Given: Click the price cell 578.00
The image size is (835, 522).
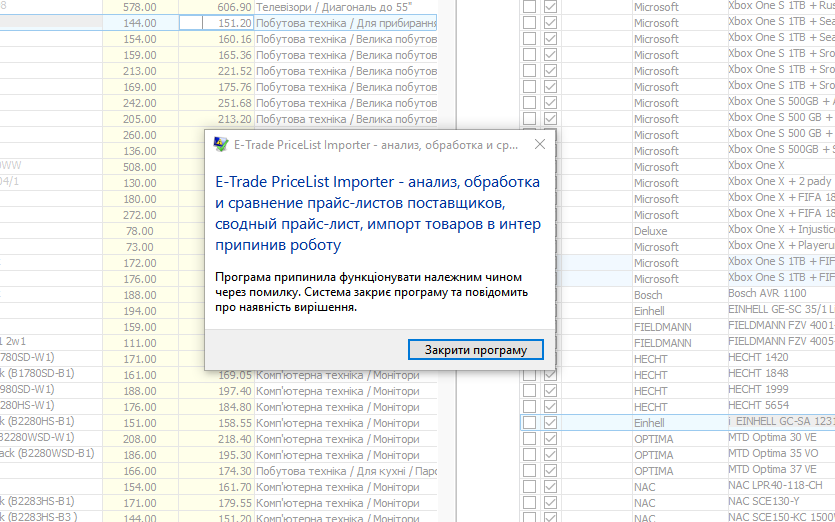Looking at the screenshot, I should click(140, 7).
